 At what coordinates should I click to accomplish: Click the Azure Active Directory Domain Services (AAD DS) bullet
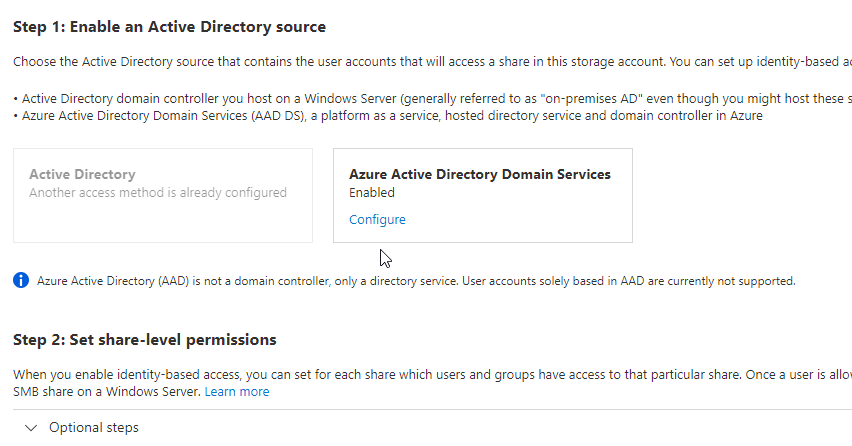tap(388, 116)
